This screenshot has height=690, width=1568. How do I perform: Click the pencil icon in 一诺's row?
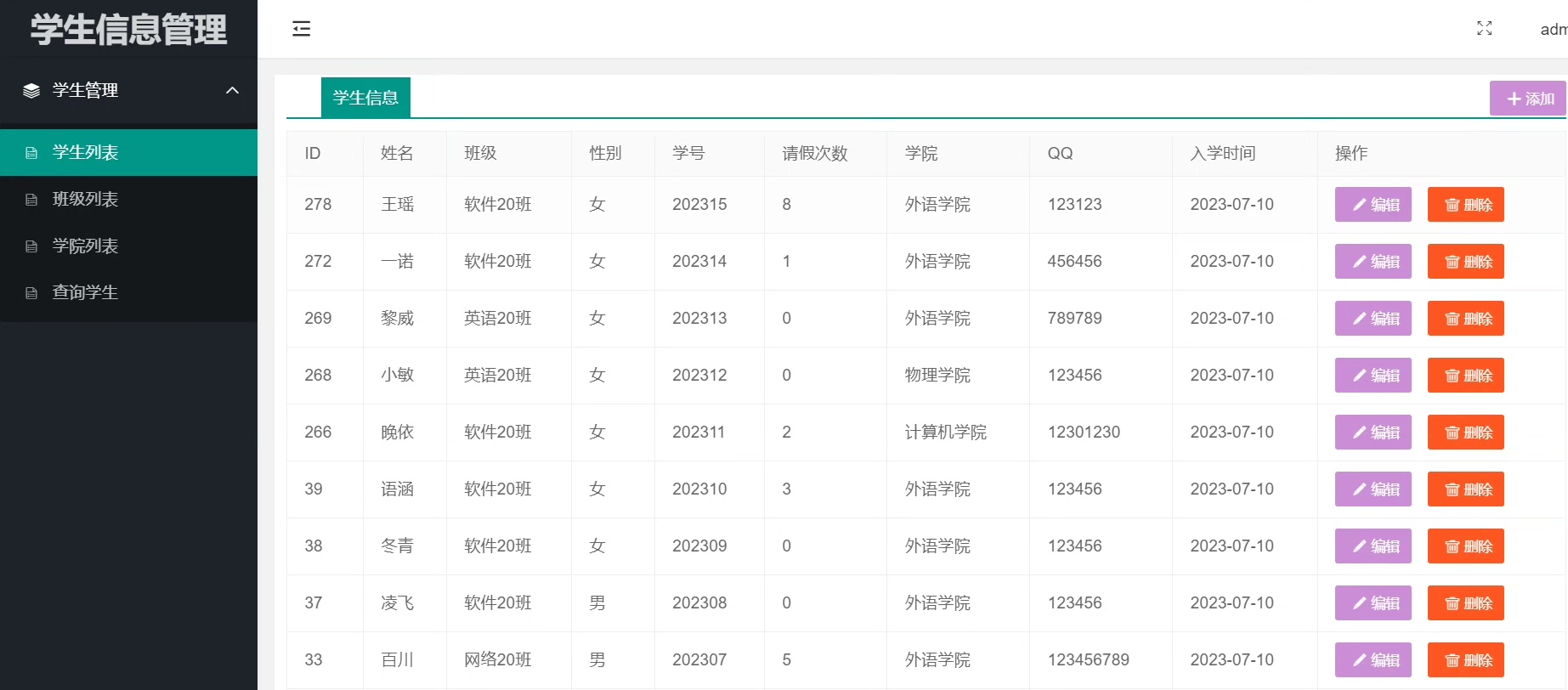tap(1359, 262)
